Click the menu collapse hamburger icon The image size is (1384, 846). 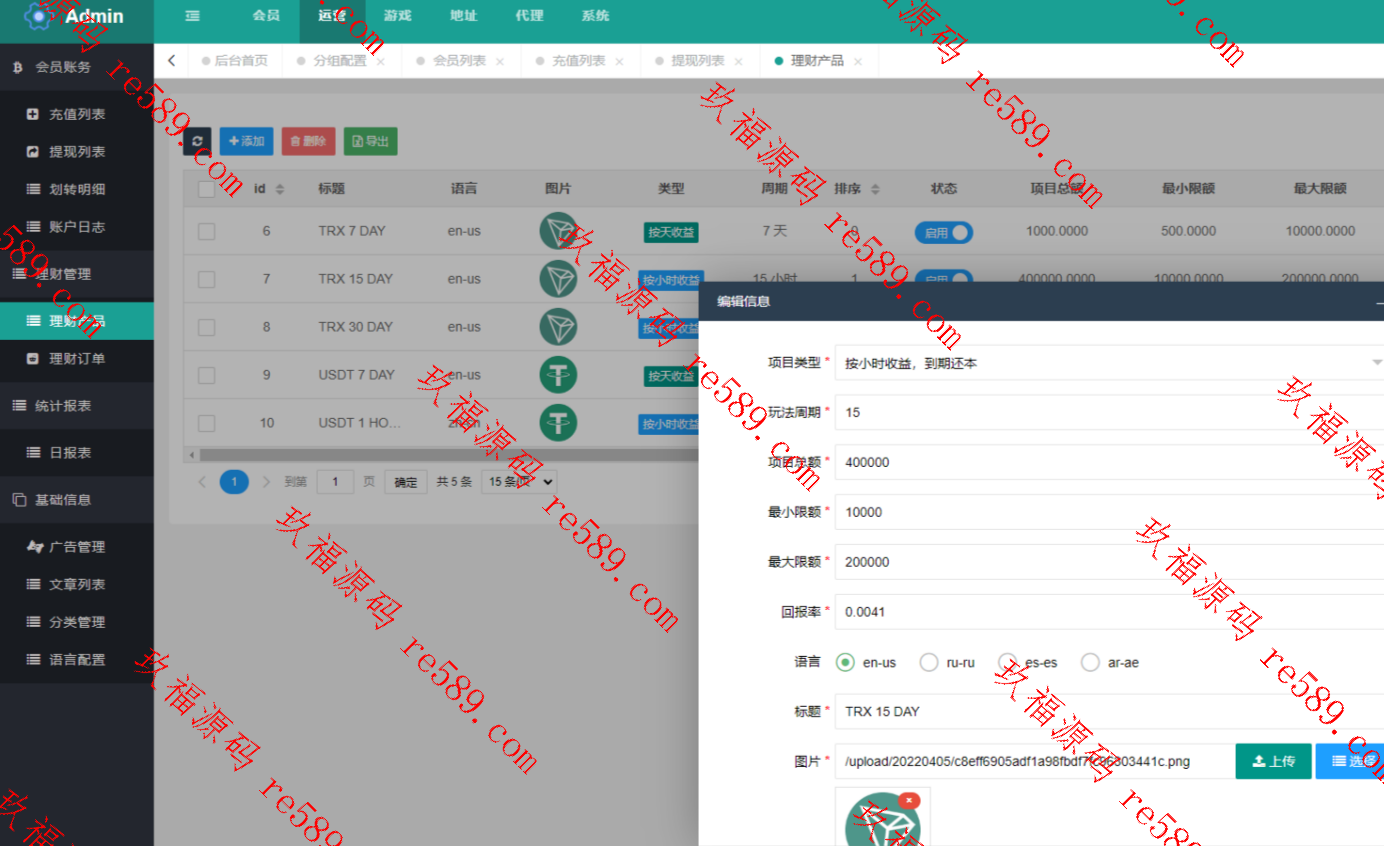click(x=193, y=16)
